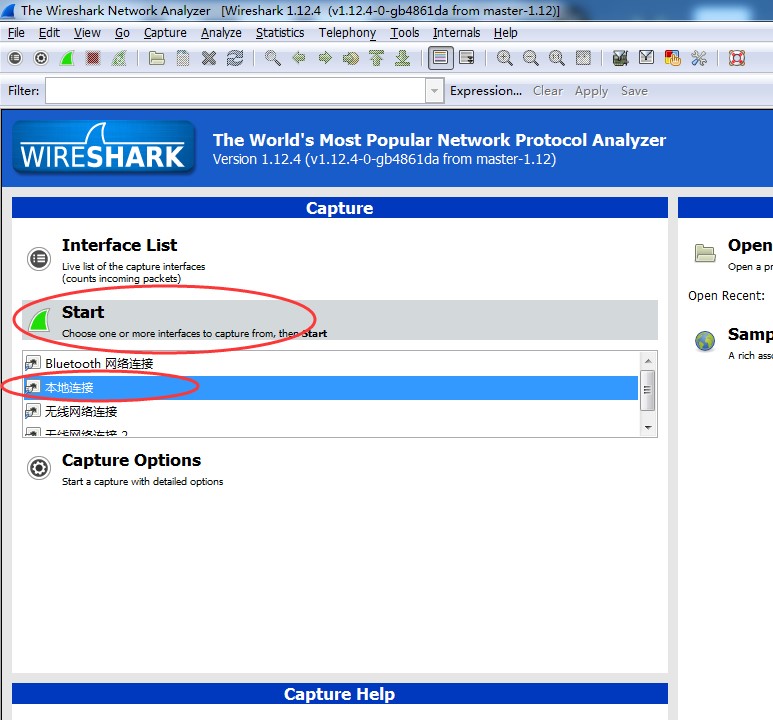Open the Telephony menu
773x720 pixels.
[348, 33]
